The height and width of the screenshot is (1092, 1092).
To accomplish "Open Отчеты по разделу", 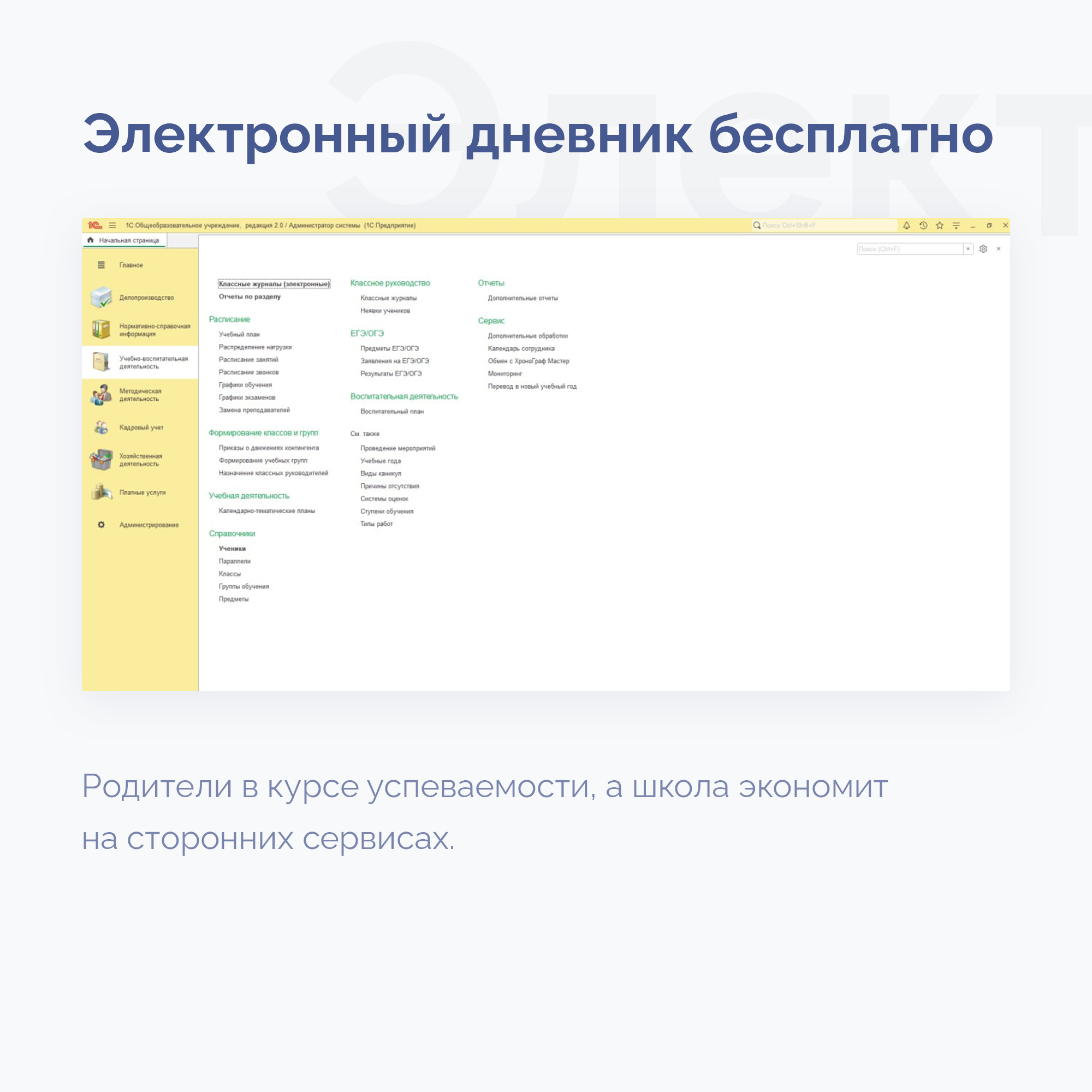I will point(250,296).
